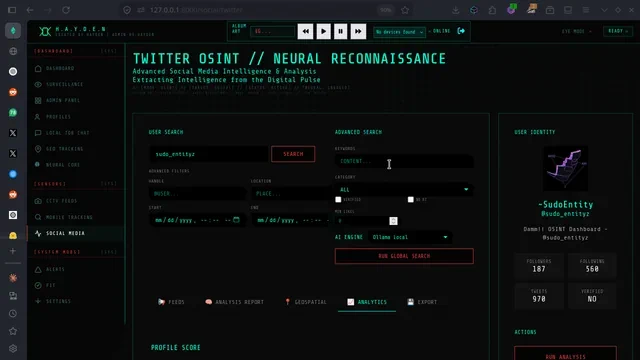Adjust the Min Likes stepper arrows
Screen dimensions: 640x360
393,221
